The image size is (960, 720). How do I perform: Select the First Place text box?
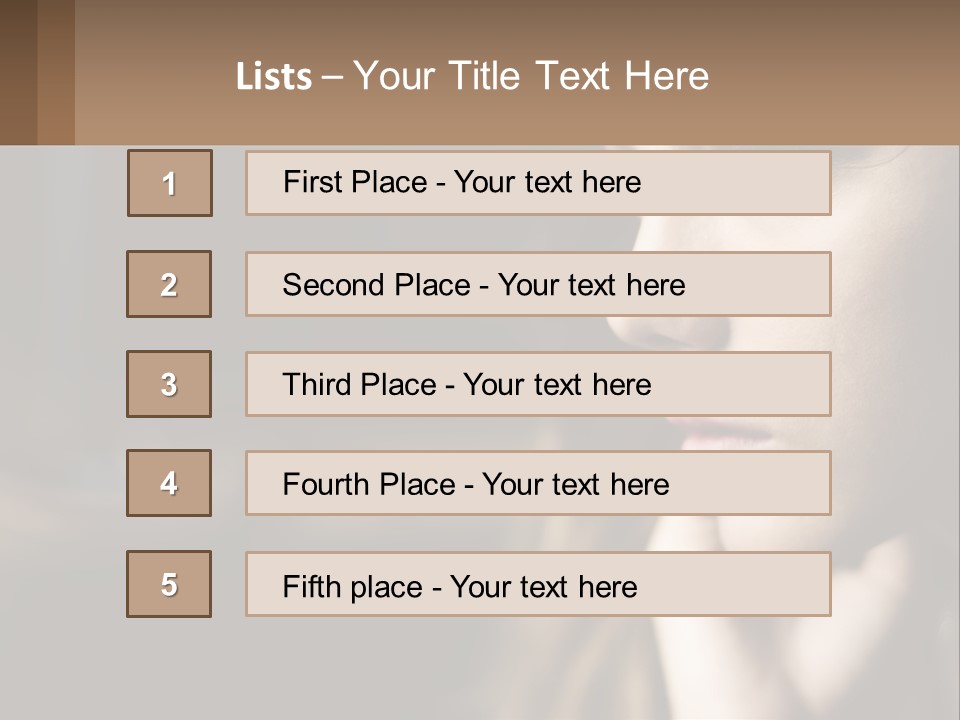click(538, 183)
